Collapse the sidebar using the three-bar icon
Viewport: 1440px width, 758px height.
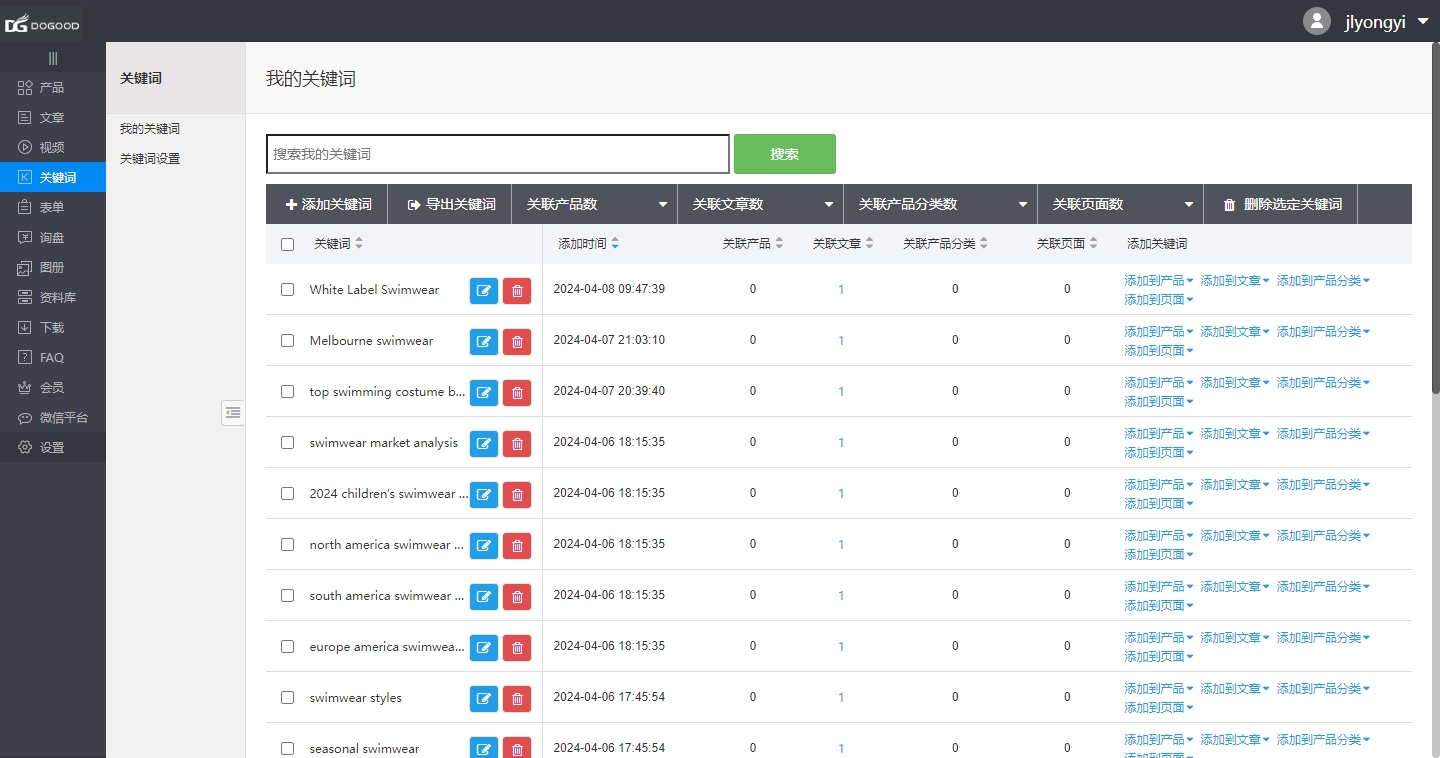tap(53, 58)
